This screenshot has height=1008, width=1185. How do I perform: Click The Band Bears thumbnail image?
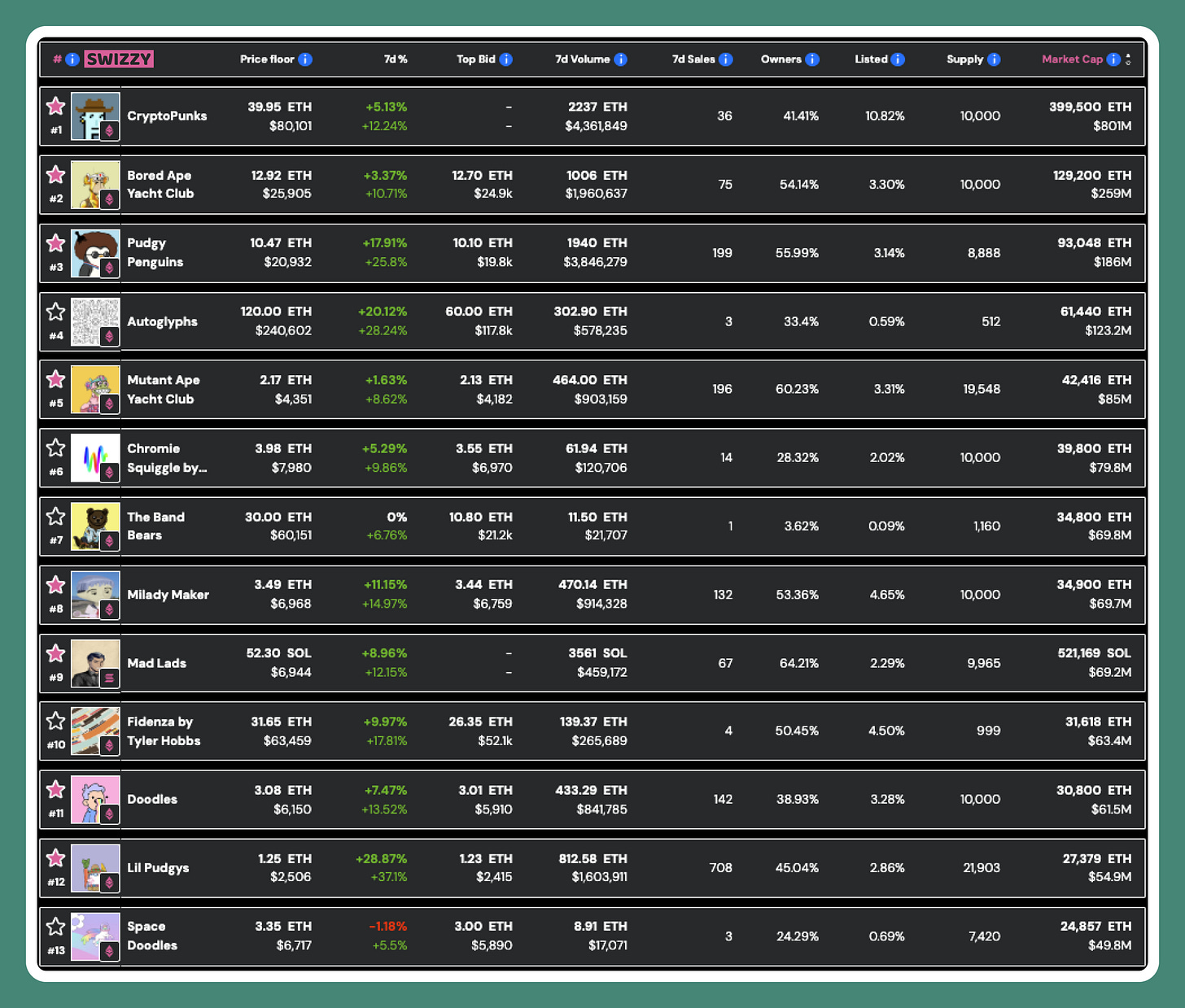point(95,526)
